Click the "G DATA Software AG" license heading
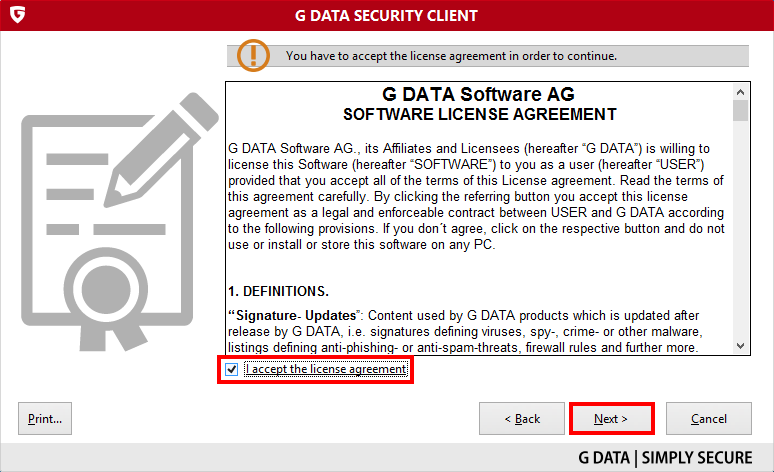The width and height of the screenshot is (774, 472). coord(479,95)
